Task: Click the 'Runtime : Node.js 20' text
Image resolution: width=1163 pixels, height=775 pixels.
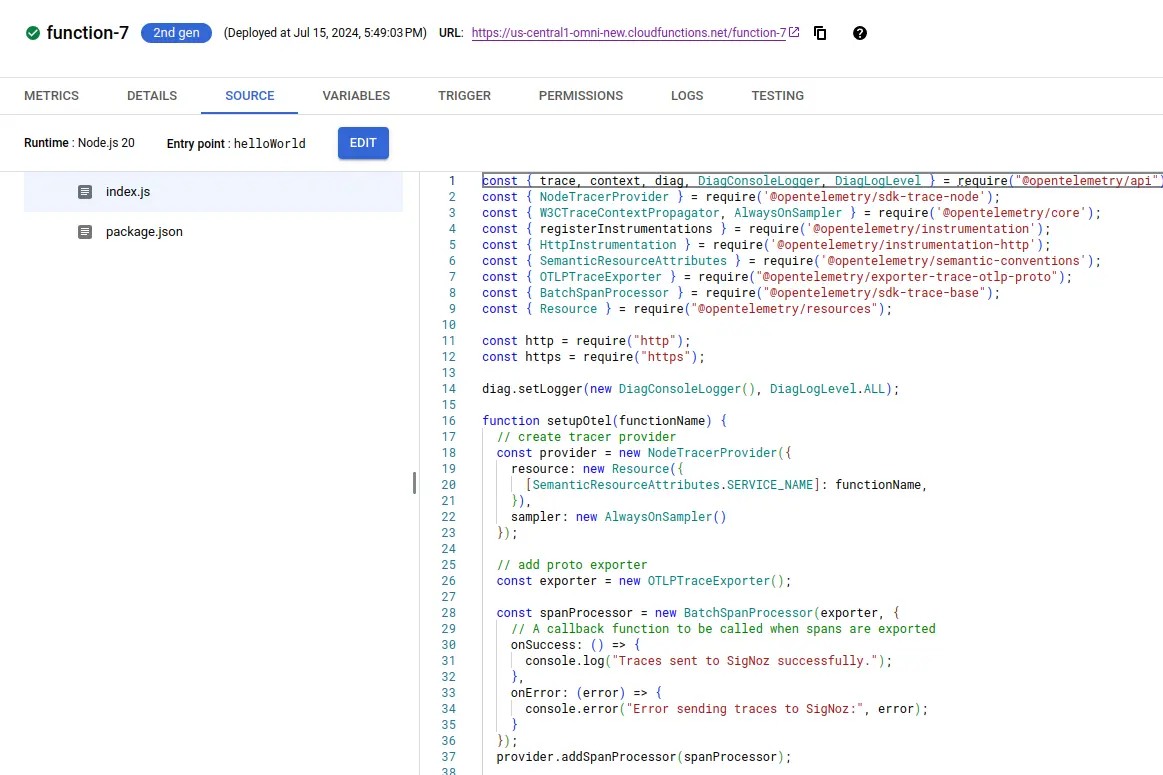Action: [x=79, y=143]
